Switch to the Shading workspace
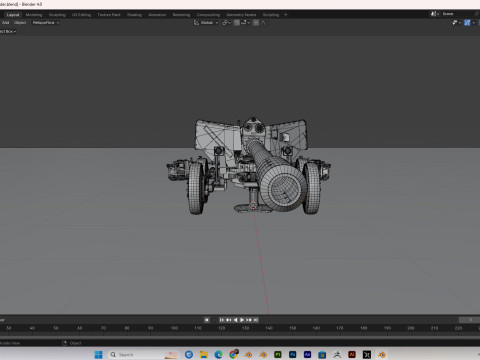The height and width of the screenshot is (360, 480). pos(134,15)
